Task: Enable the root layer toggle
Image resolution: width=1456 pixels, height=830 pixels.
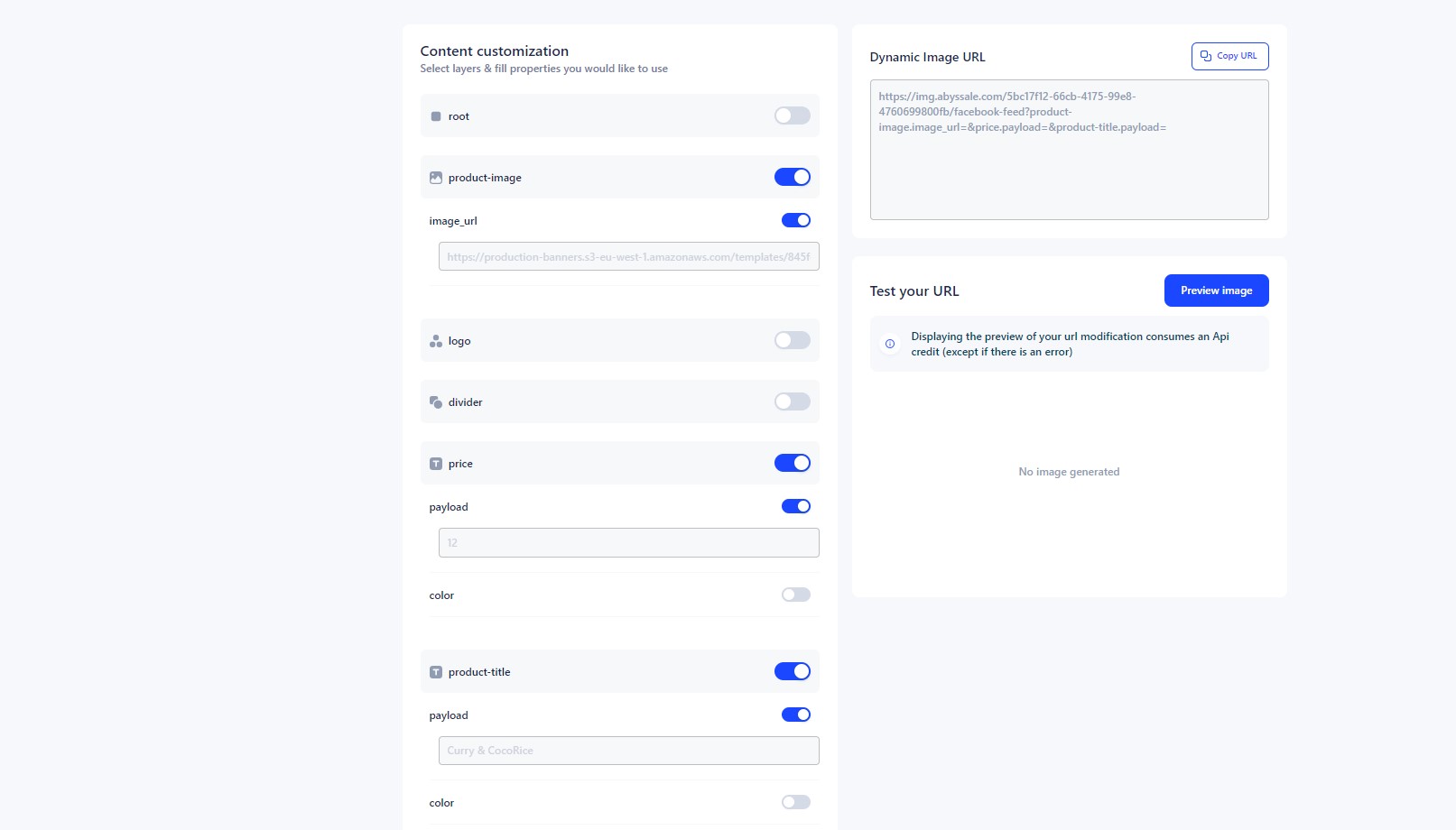Action: pyautogui.click(x=792, y=115)
